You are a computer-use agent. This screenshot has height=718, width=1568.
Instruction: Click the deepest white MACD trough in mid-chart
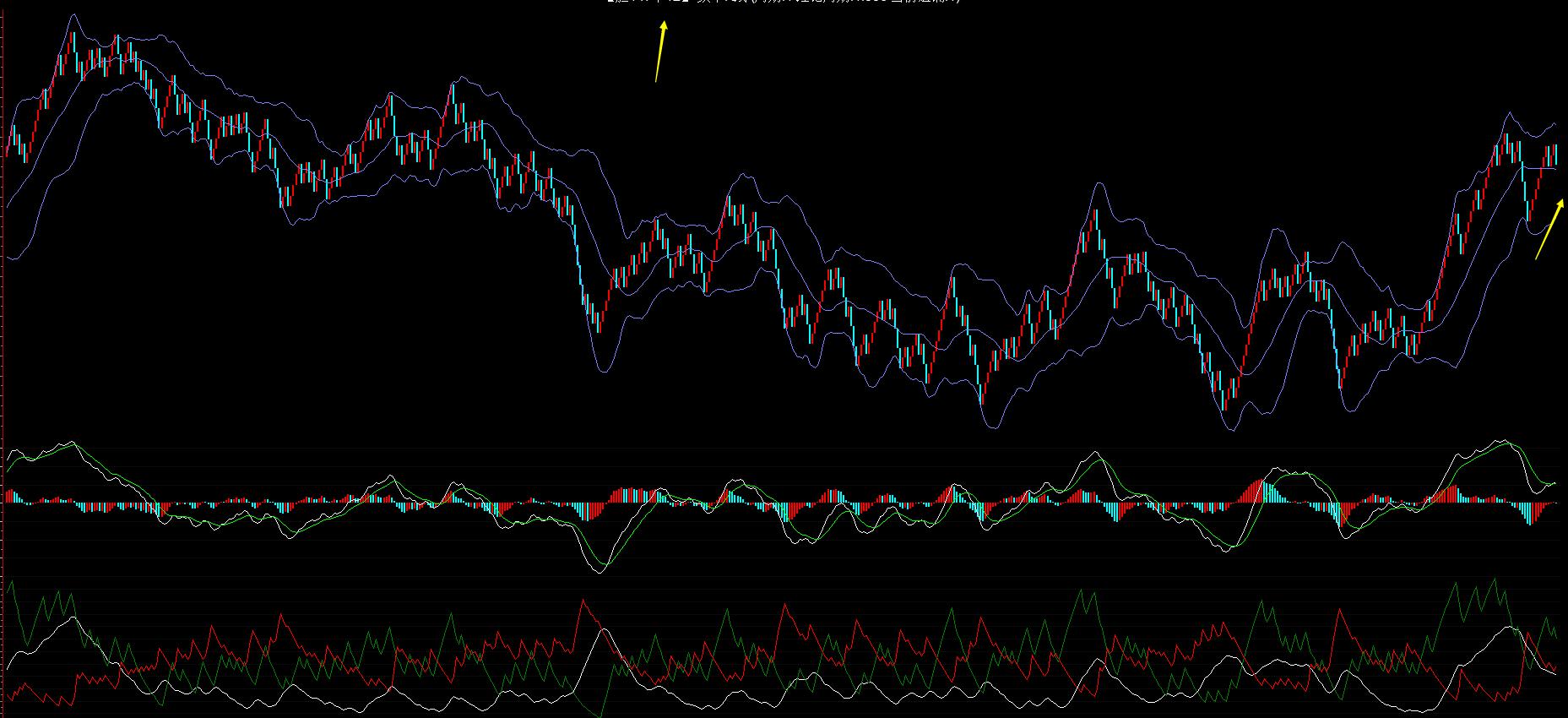[598, 572]
